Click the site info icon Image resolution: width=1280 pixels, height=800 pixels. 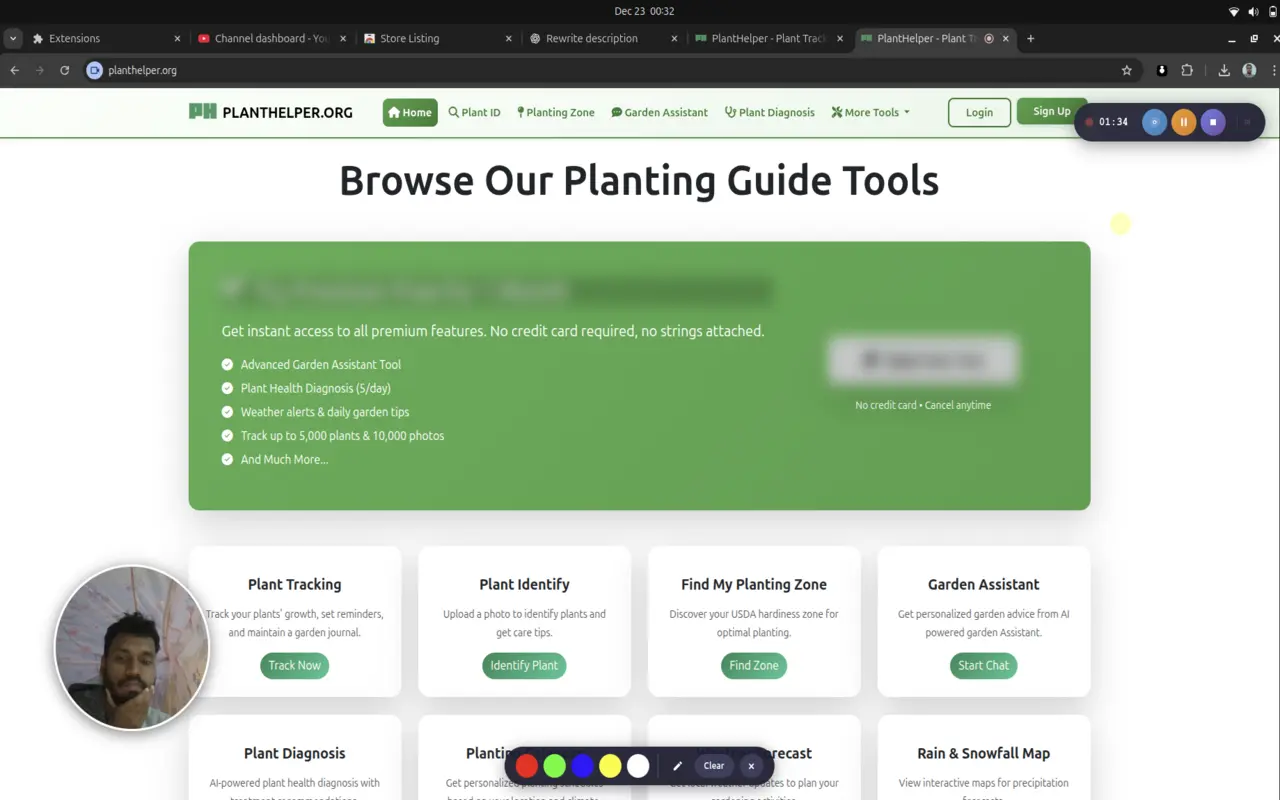pyautogui.click(x=94, y=70)
